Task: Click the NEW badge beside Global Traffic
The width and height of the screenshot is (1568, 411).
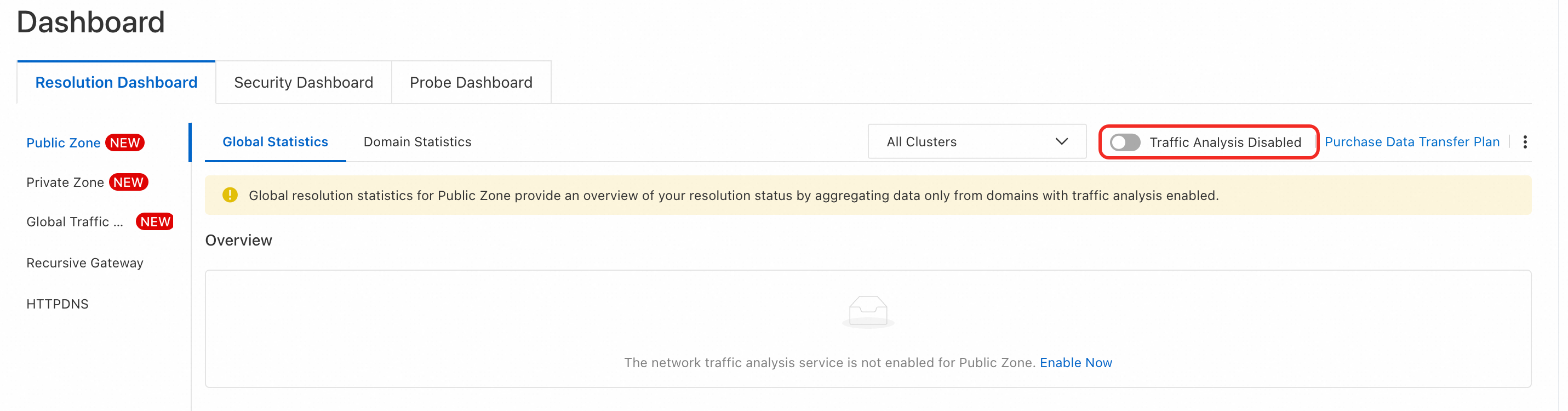Action: coord(154,221)
